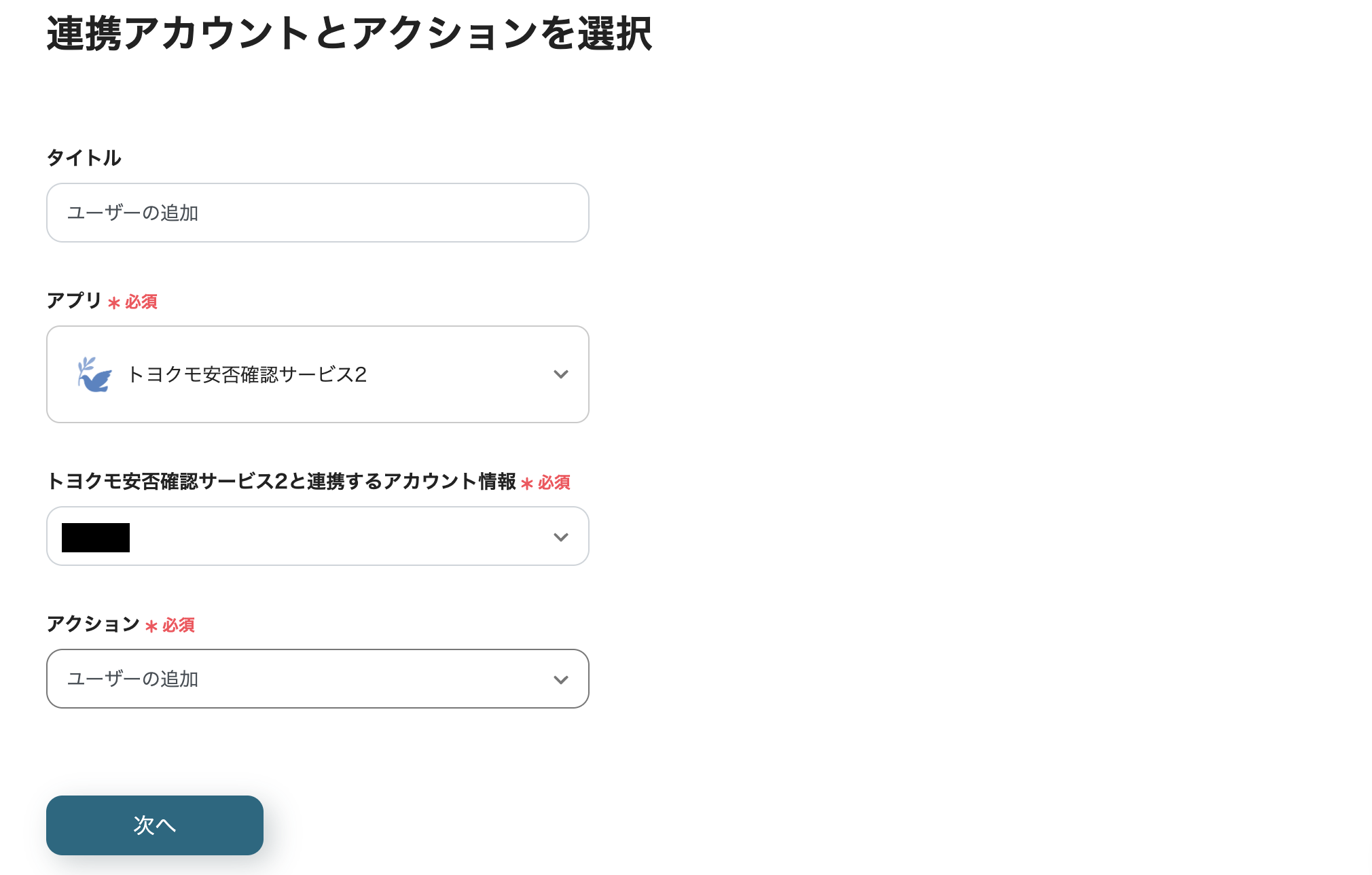Click the chevron on the アクション field
Viewport: 1372px width, 875px height.
coord(560,679)
